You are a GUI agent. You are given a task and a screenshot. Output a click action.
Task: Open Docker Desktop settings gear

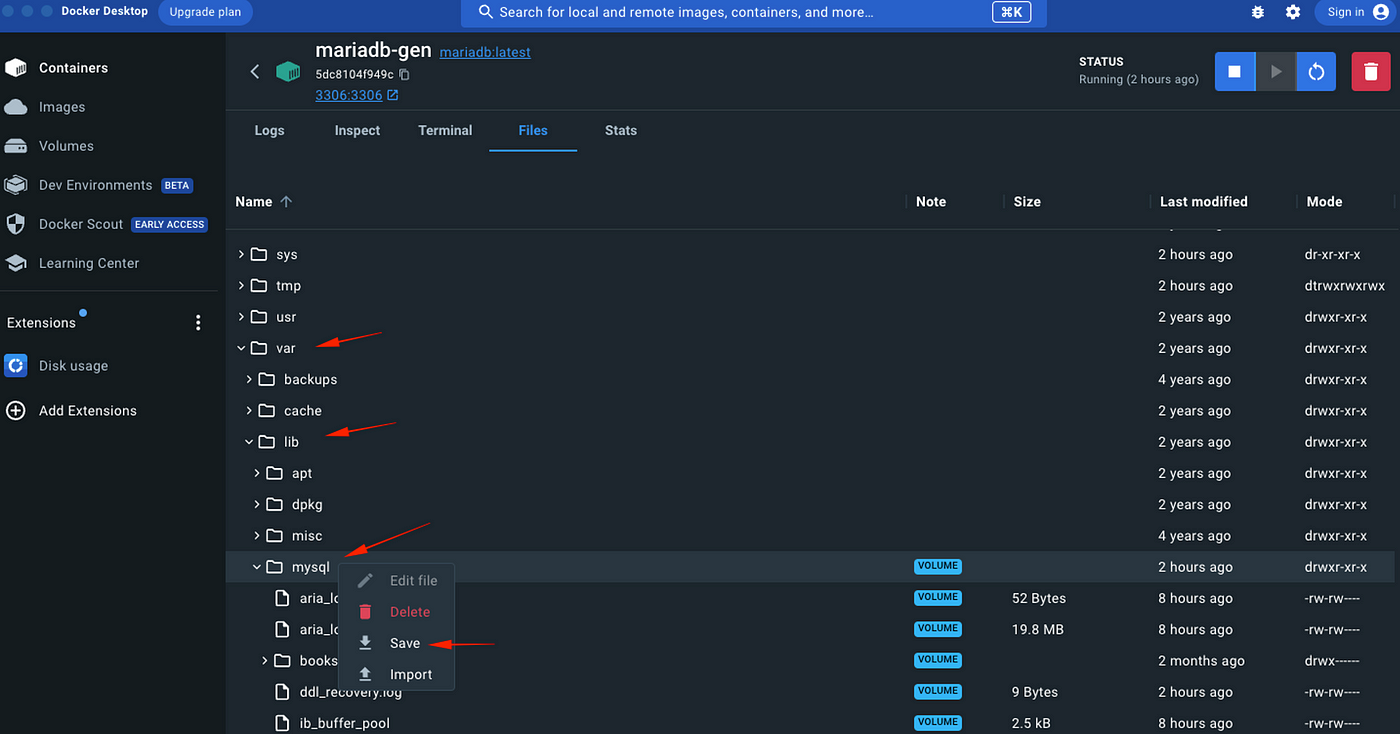pos(1293,12)
